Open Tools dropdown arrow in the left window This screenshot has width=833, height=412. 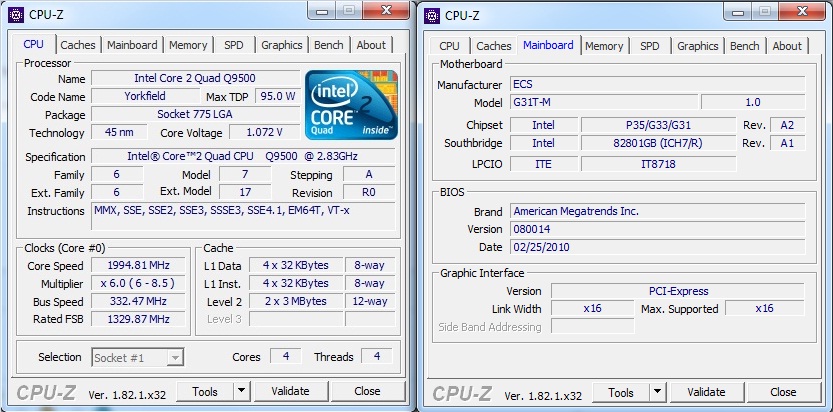point(242,392)
